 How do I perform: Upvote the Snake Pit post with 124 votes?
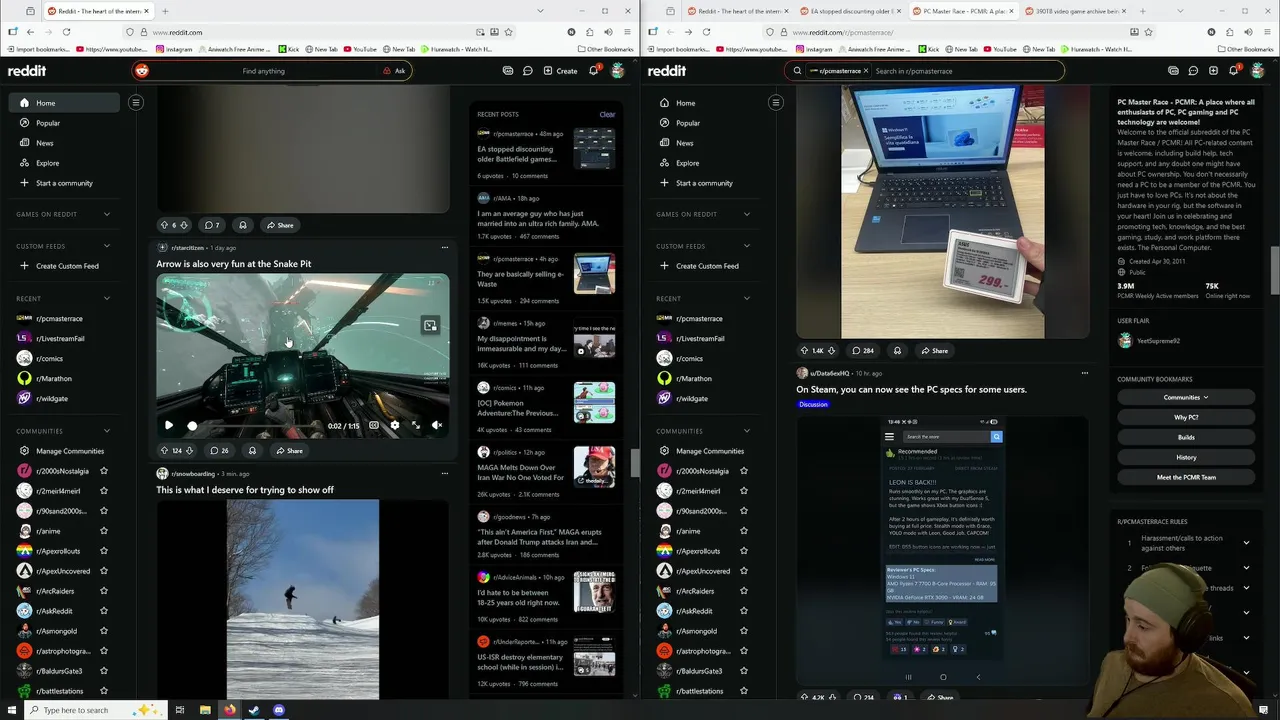(164, 450)
